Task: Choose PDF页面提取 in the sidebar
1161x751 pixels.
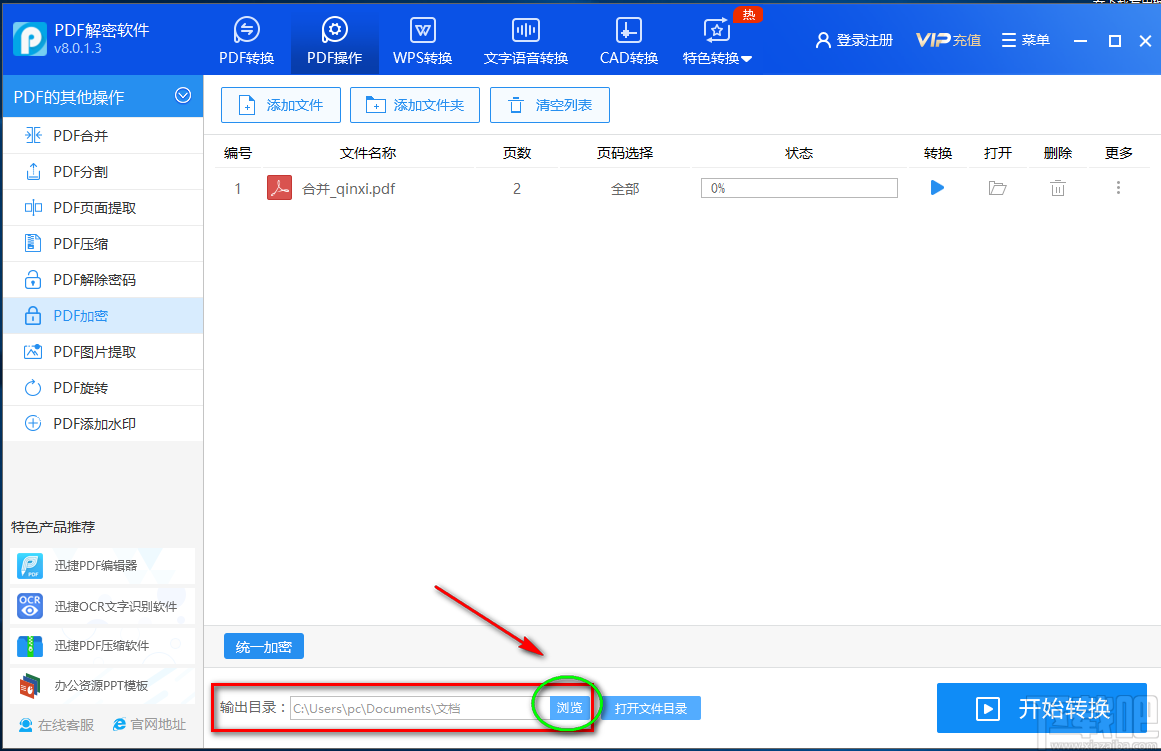Action: coord(103,208)
